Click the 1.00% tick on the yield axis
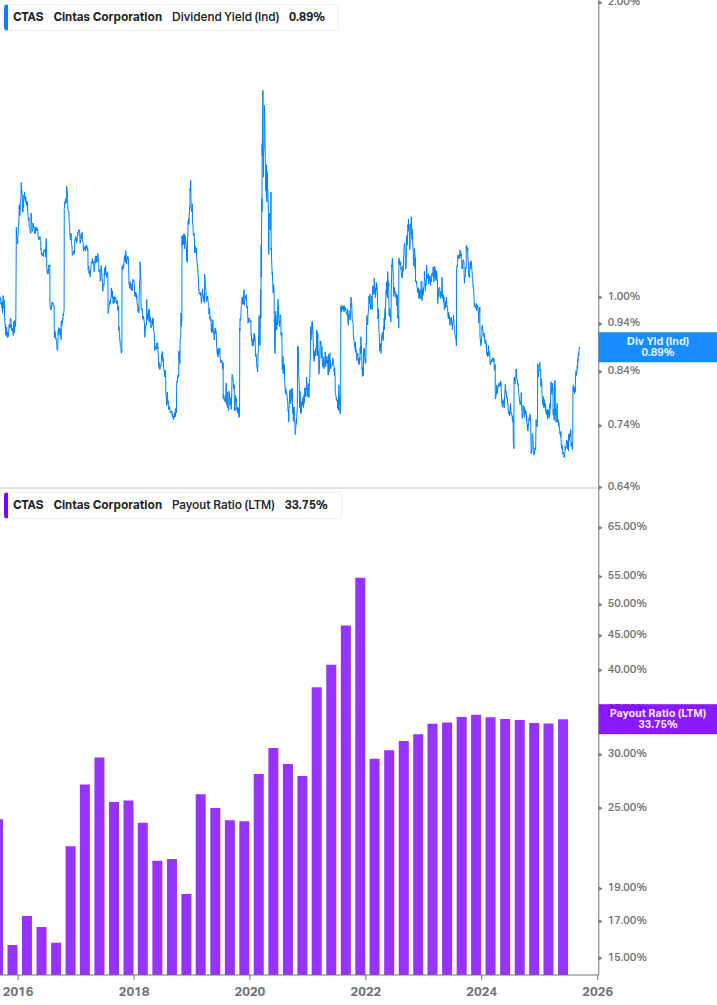 623,296
